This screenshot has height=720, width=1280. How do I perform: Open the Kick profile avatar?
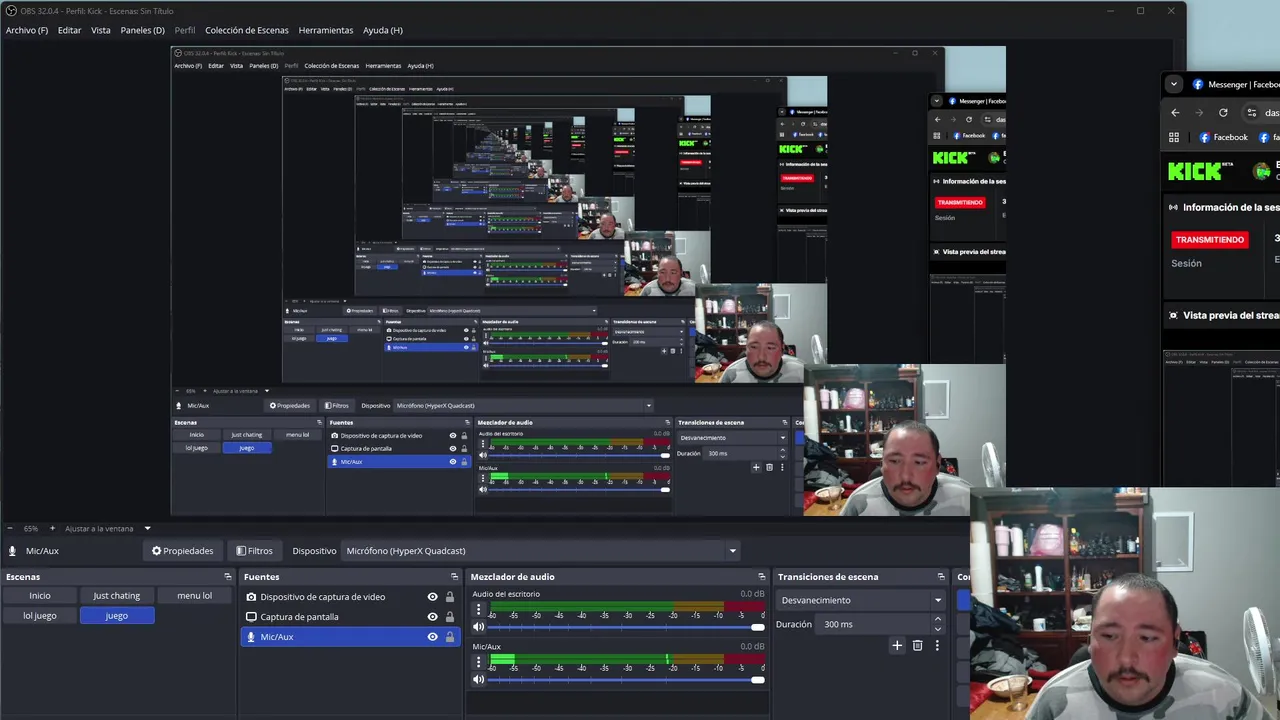tap(1263, 171)
